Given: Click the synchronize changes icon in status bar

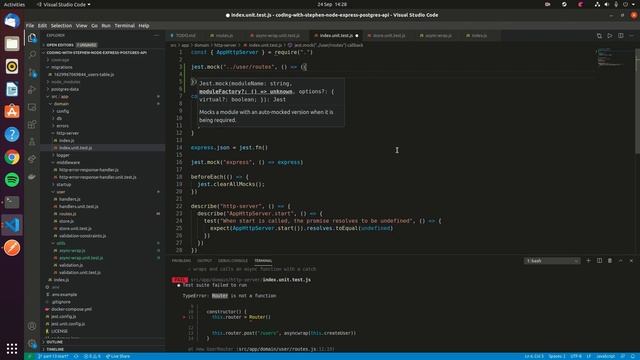Looking at the screenshot, I should click(x=76, y=356).
